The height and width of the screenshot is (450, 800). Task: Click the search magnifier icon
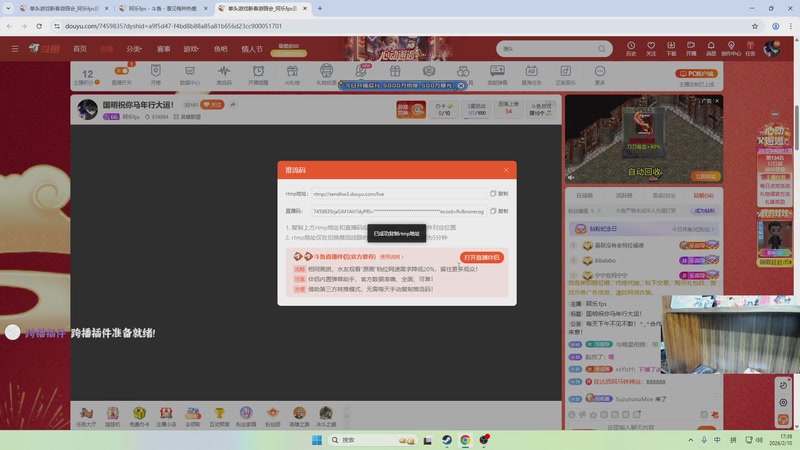pos(602,49)
